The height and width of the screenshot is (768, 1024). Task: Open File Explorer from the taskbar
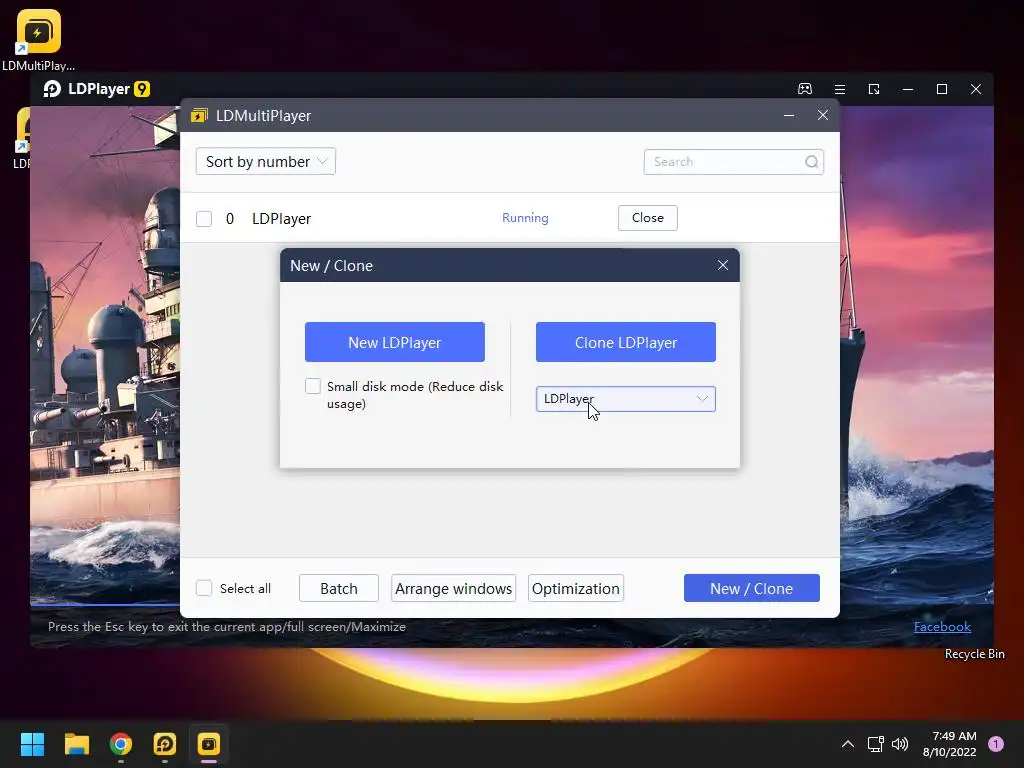pyautogui.click(x=76, y=744)
